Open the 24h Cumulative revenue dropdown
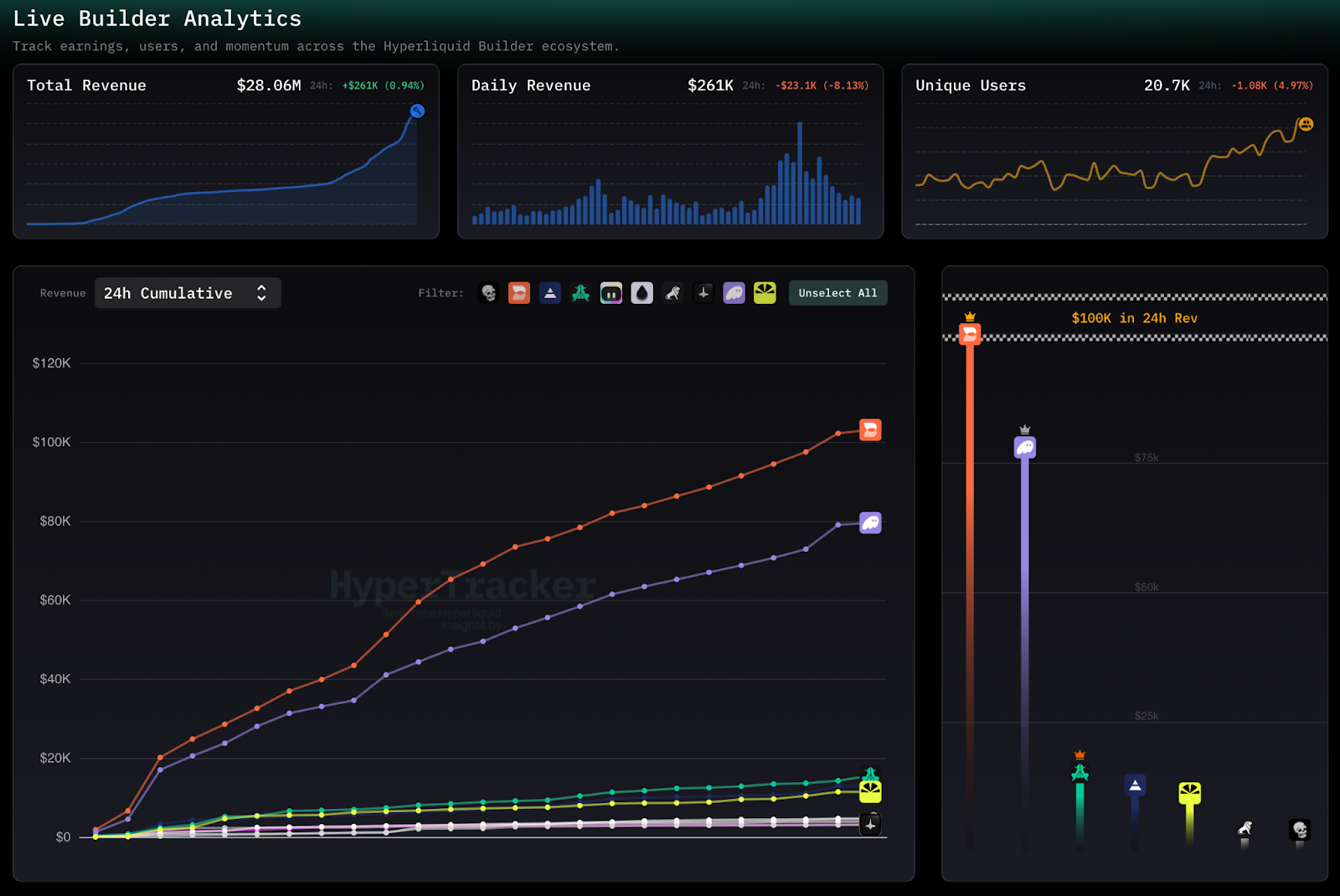Viewport: 1340px width, 896px height. point(188,293)
